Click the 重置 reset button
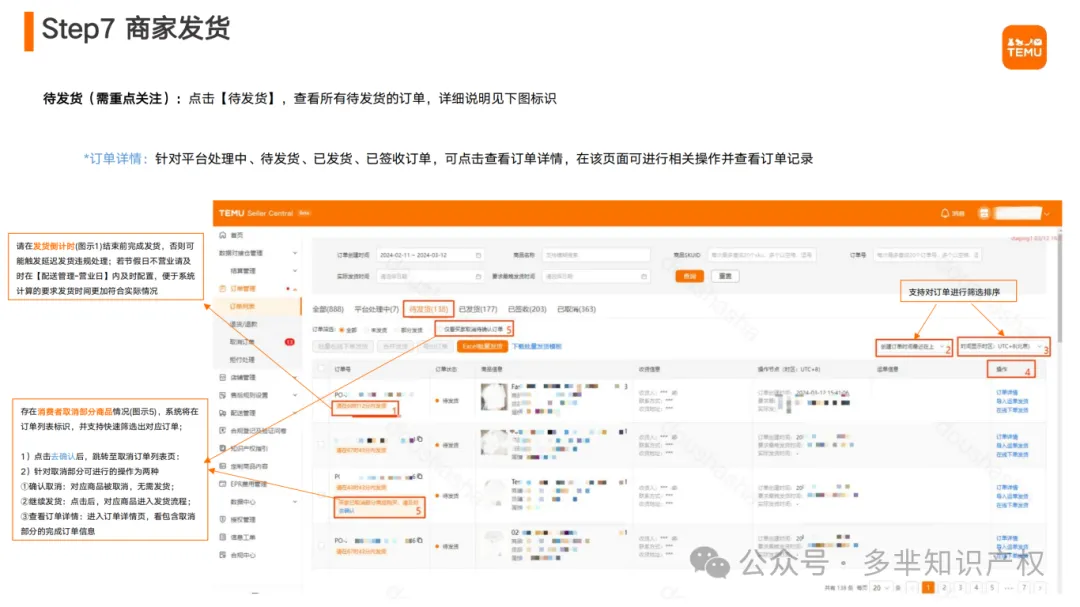The width and height of the screenshot is (1080, 607). (725, 276)
